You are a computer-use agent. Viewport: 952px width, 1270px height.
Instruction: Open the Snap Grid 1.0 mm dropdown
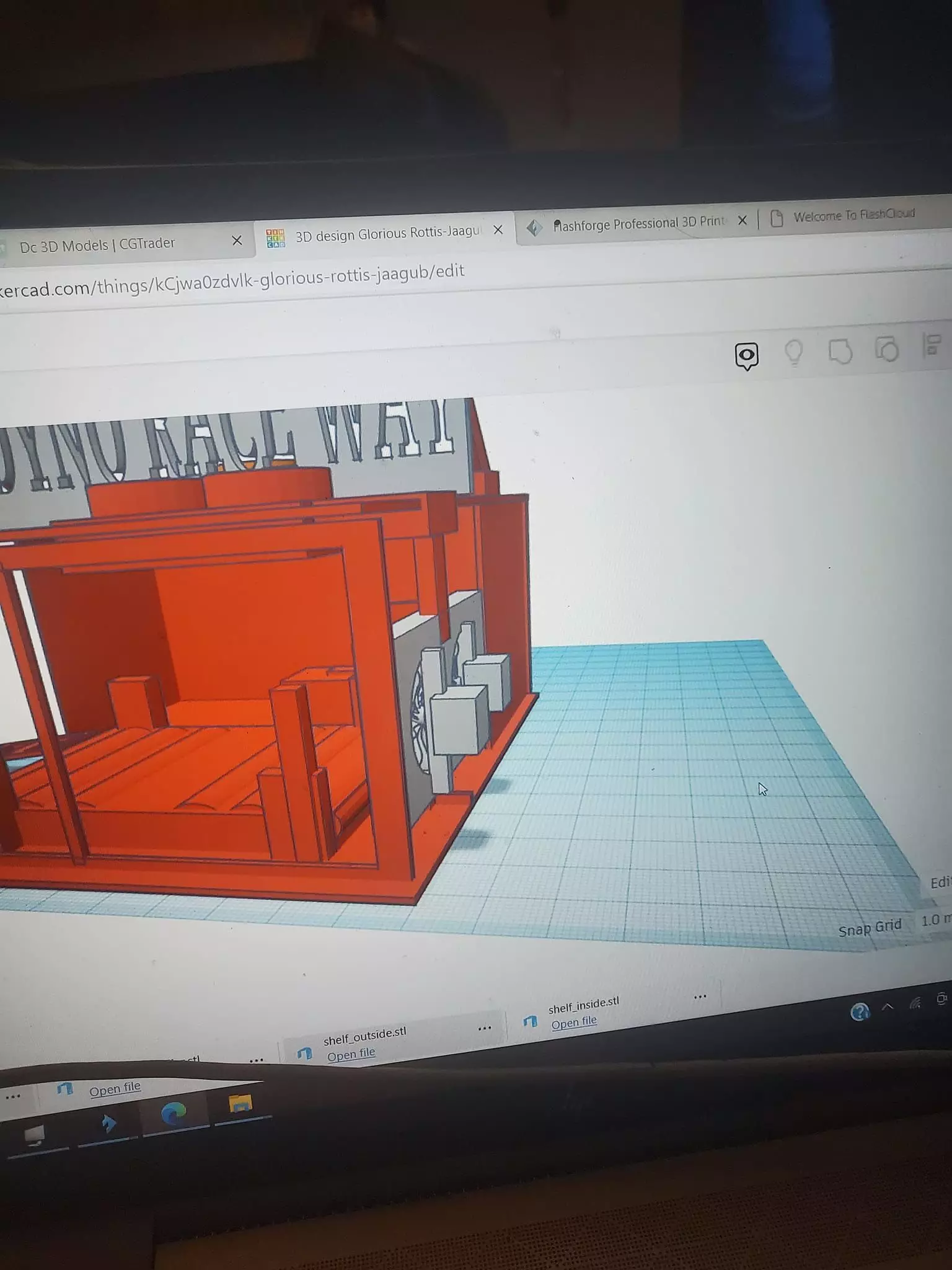[x=935, y=920]
